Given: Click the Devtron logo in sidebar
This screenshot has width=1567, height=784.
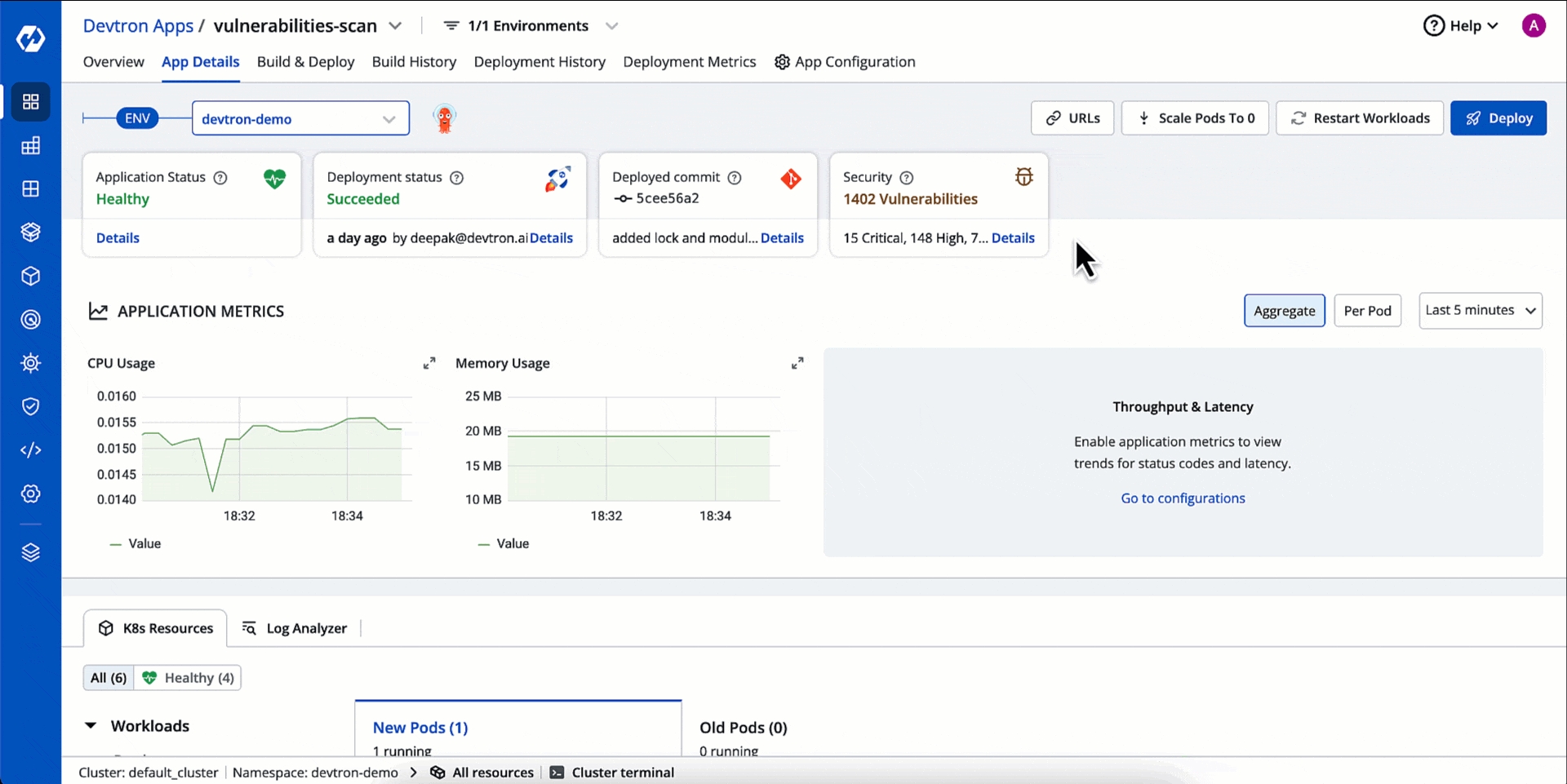Looking at the screenshot, I should click(30, 38).
